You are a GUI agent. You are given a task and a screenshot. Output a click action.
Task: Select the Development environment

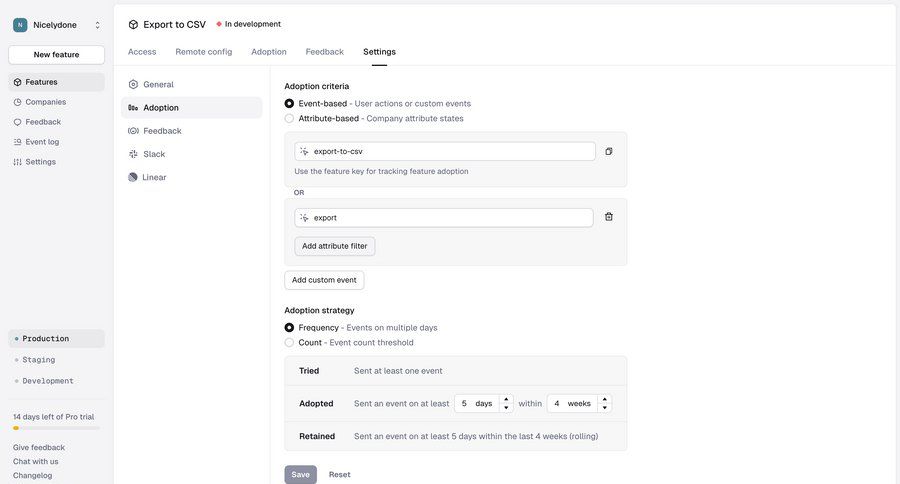tap(56, 381)
